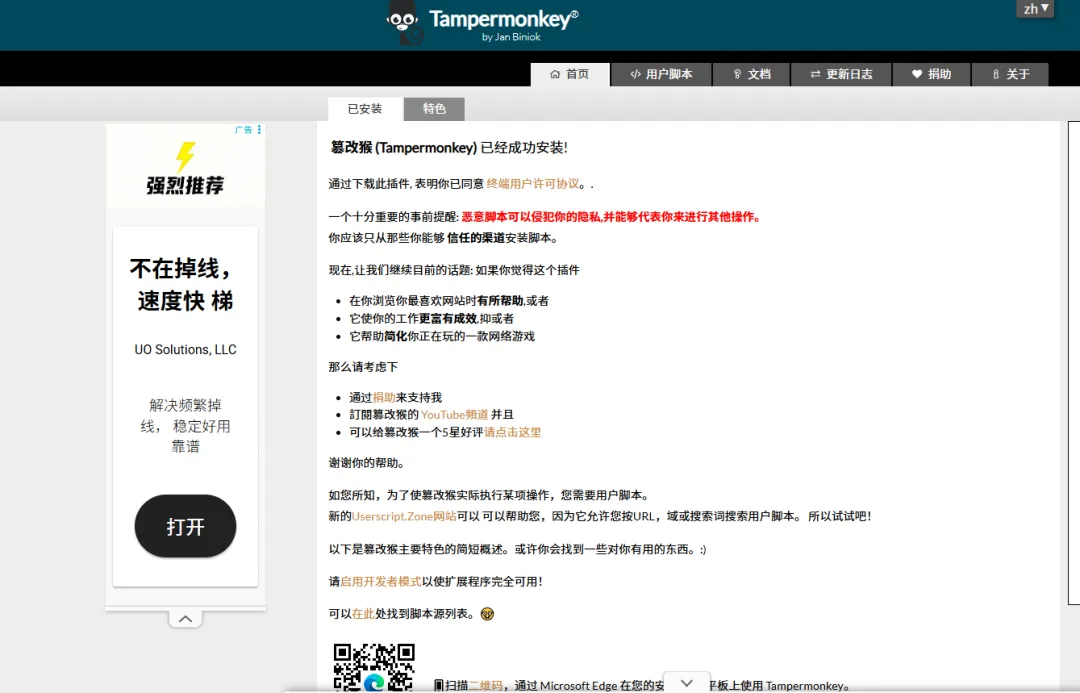Screen dimensions: 1080x693
Task: Open the 用户脚本 userscripts menu item
Action: point(661,74)
